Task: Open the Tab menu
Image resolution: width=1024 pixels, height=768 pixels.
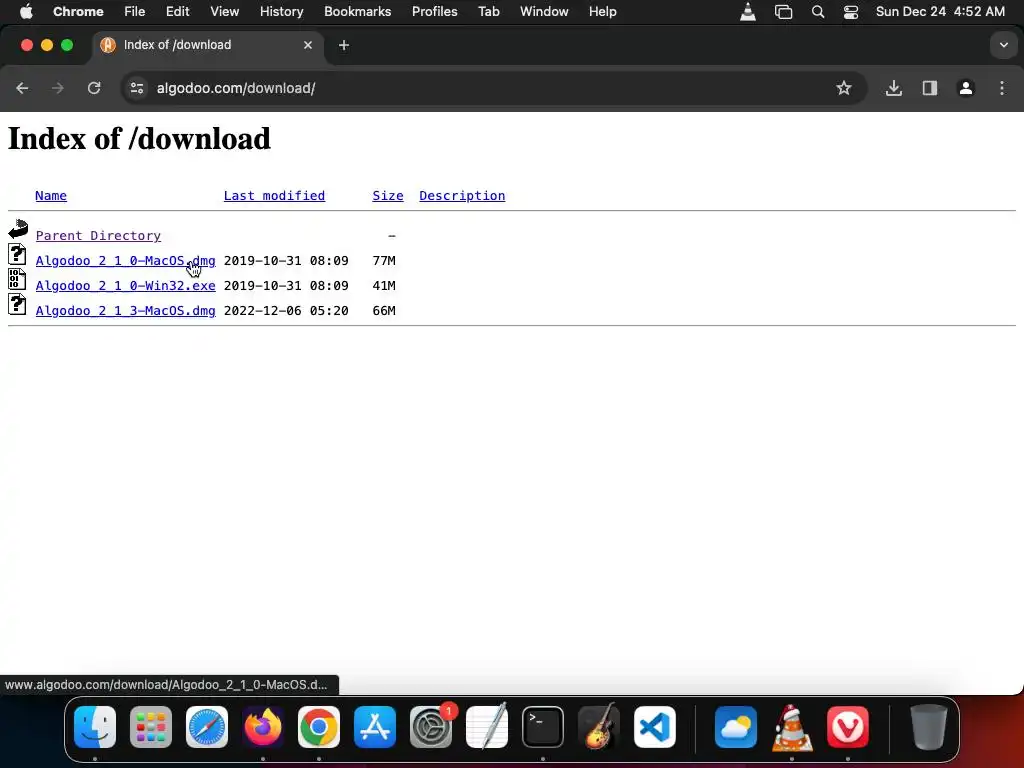Action: pos(488,12)
